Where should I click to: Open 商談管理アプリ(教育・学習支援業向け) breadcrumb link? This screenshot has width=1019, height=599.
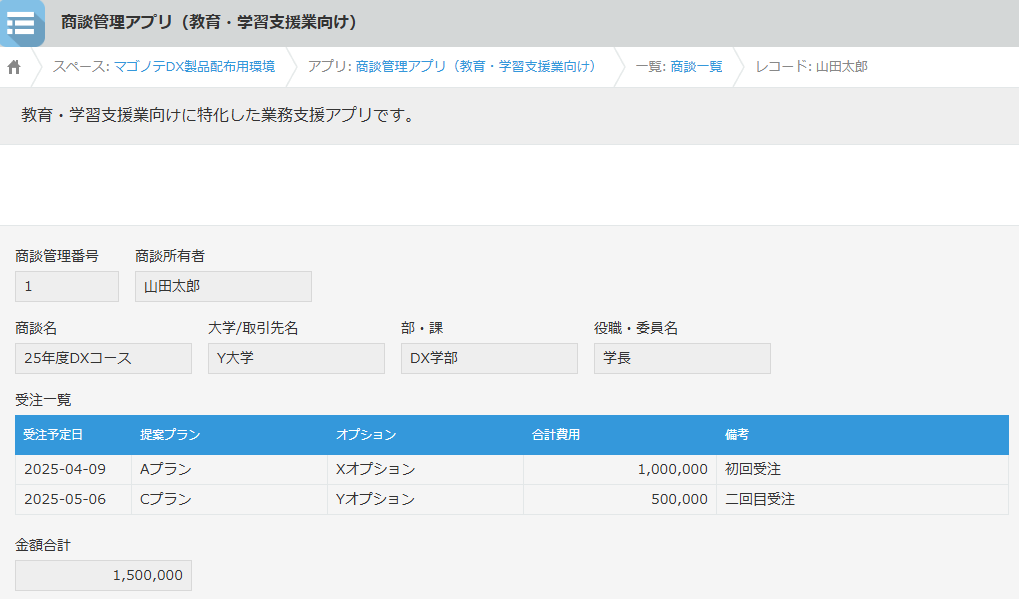coord(476,66)
